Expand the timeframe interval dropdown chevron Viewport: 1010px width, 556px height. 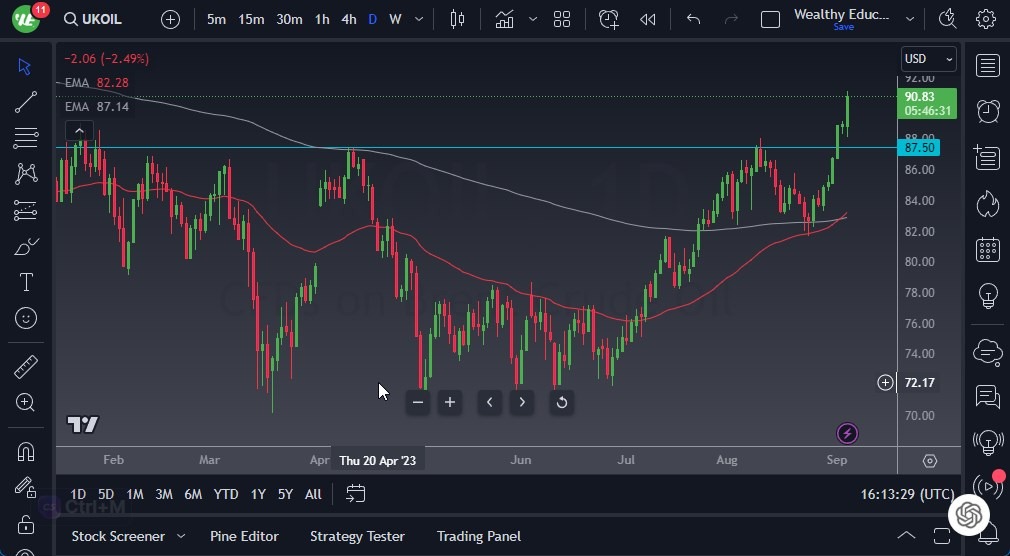pos(419,19)
